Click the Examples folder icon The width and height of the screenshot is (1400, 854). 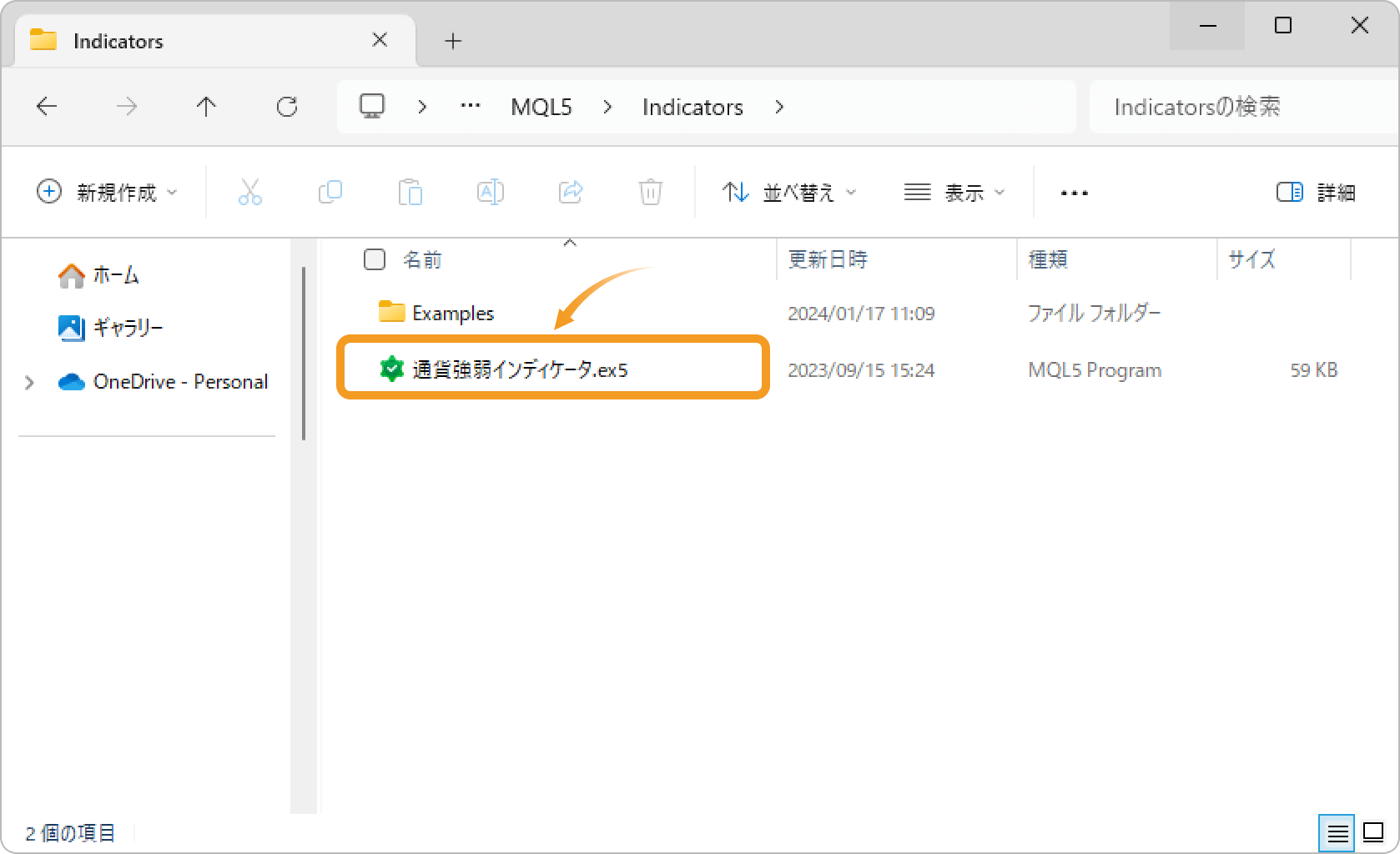tap(391, 312)
